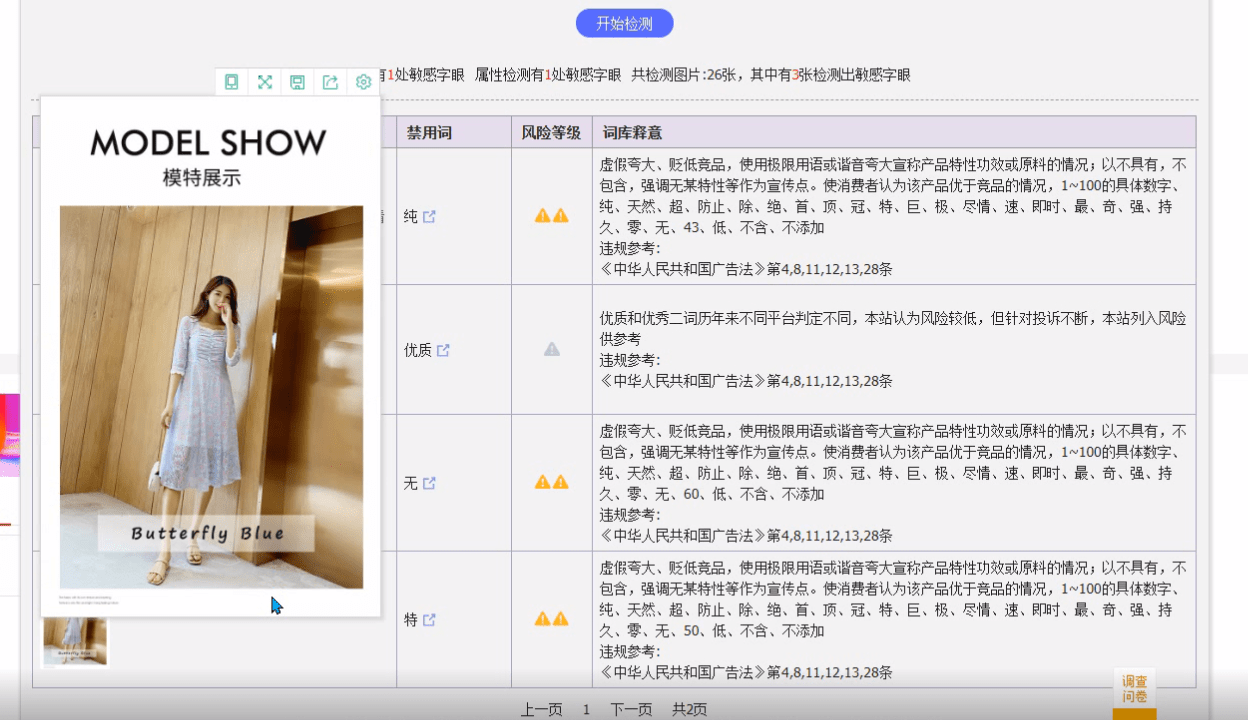1248x720 pixels.
Task: Go to next page via 下一页
Action: point(631,709)
